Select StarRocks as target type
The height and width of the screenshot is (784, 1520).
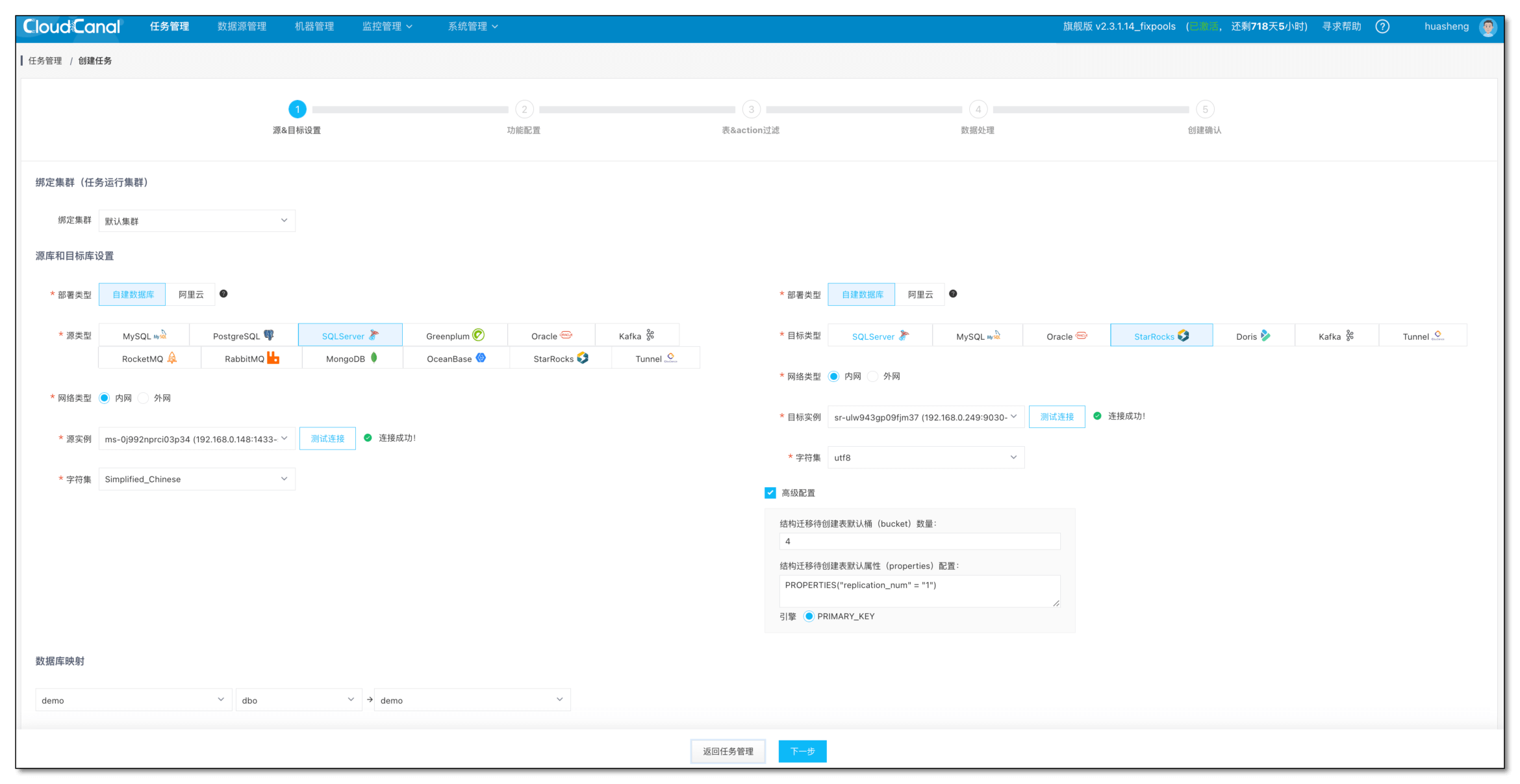point(1161,336)
